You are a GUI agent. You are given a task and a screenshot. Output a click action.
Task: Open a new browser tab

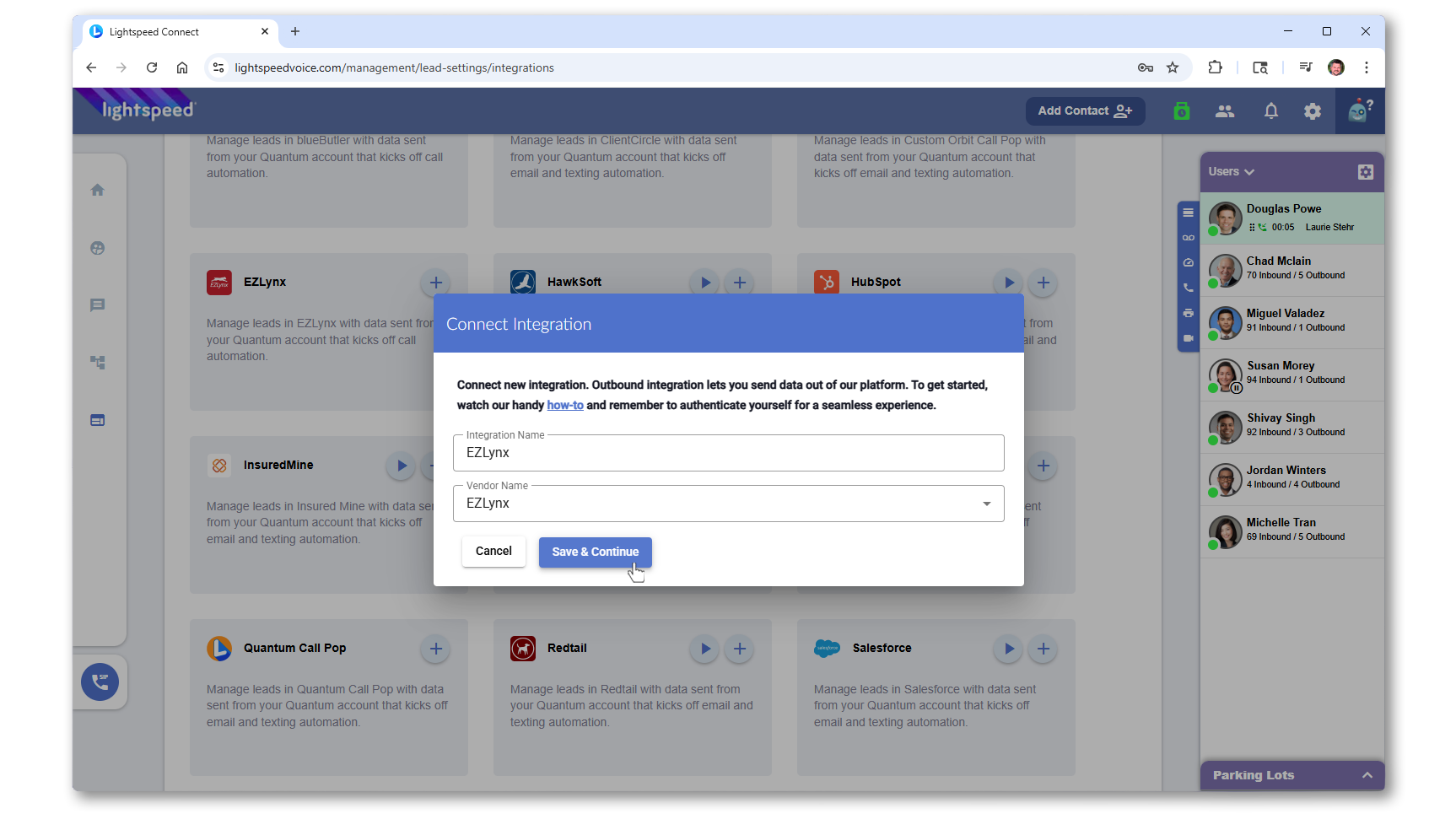(295, 32)
